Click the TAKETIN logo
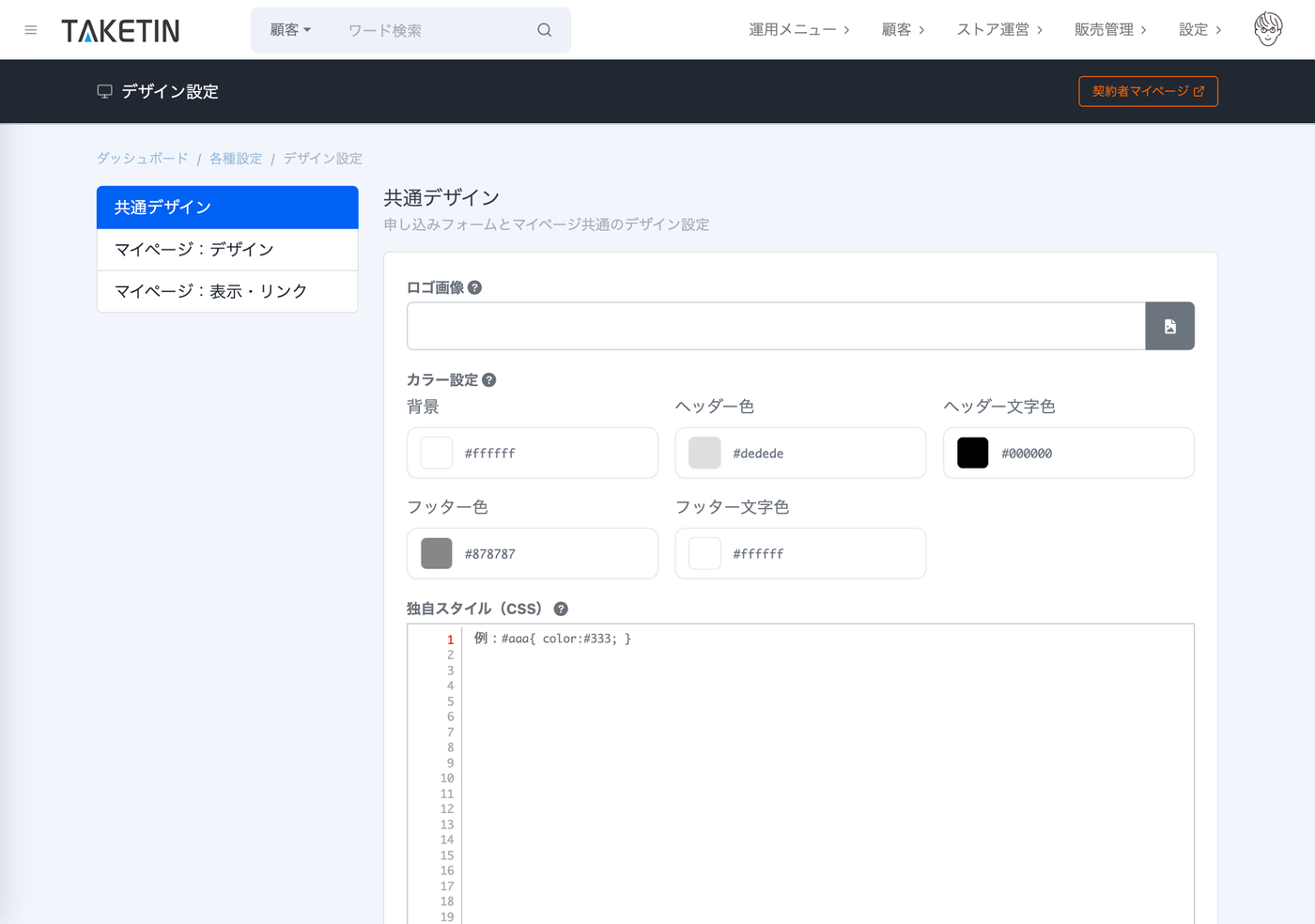1315x924 pixels. (x=120, y=31)
